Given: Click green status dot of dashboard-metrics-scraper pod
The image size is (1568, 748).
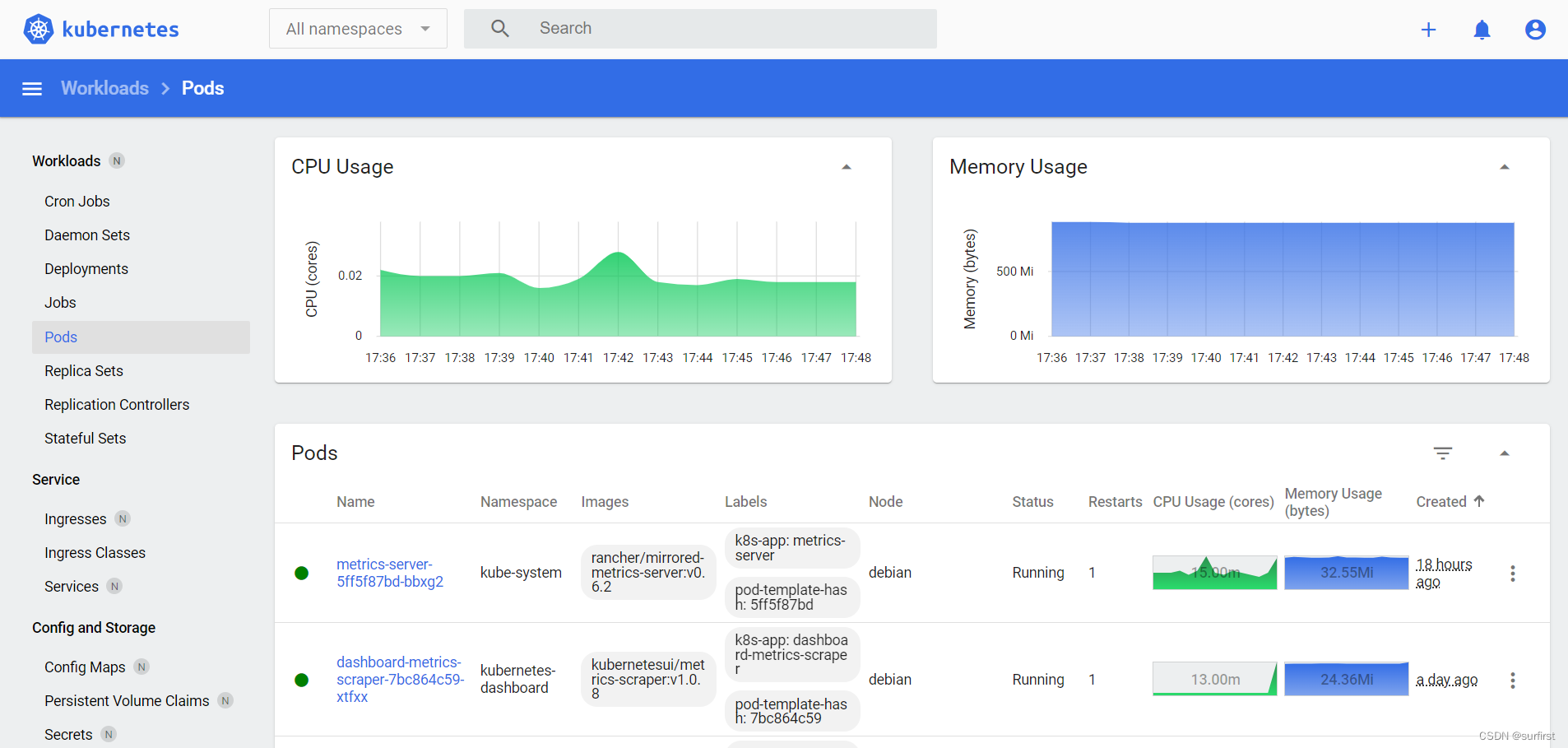Looking at the screenshot, I should coord(302,681).
